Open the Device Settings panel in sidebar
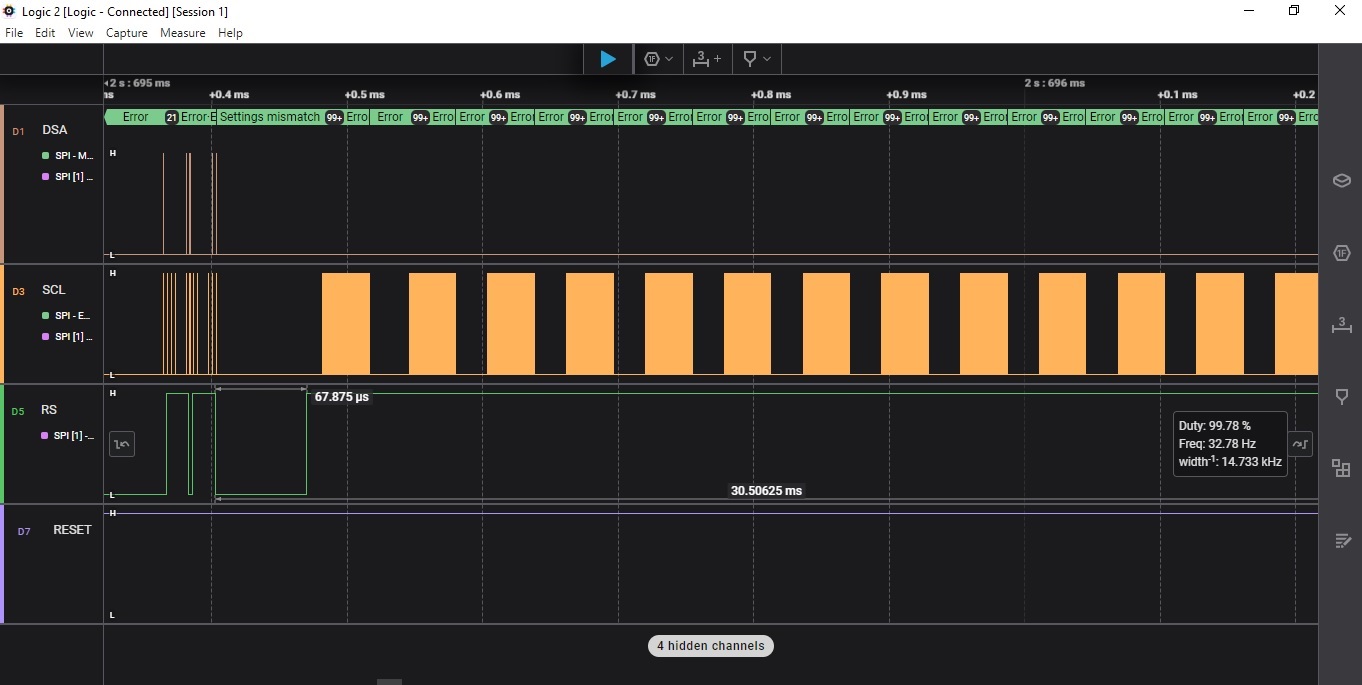 coord(1341,181)
